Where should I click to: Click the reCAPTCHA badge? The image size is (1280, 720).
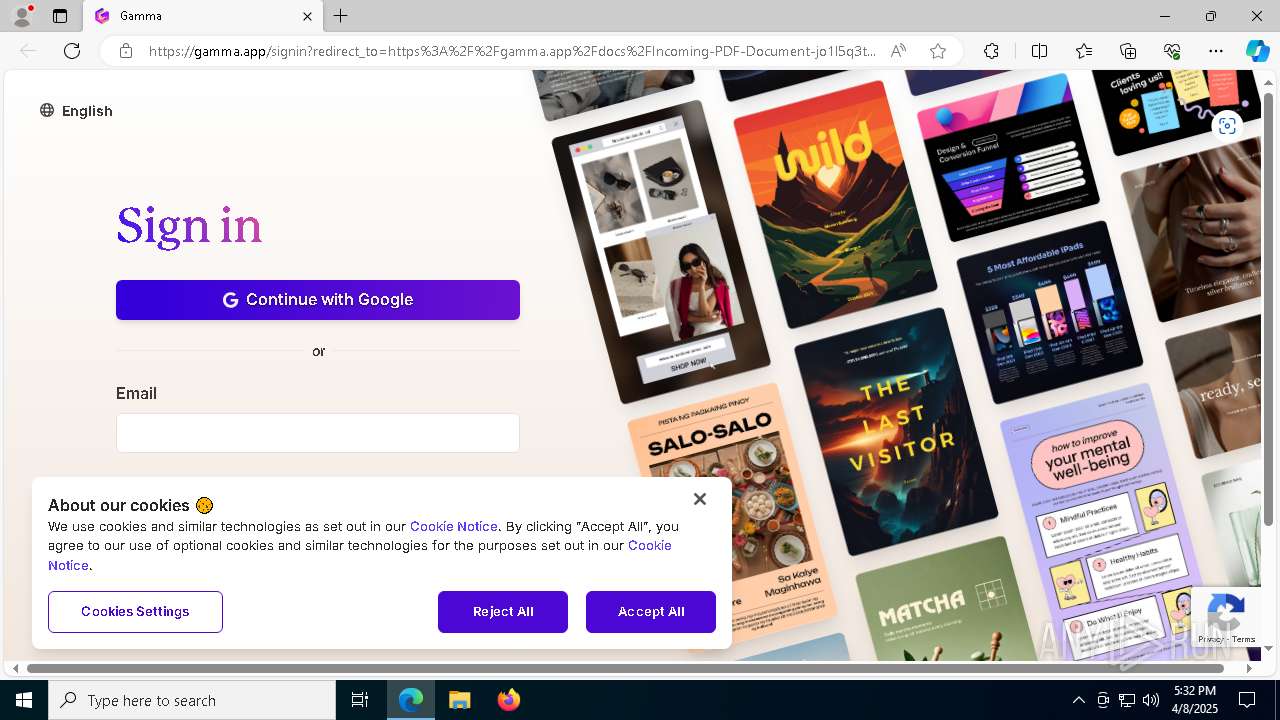tap(1226, 617)
